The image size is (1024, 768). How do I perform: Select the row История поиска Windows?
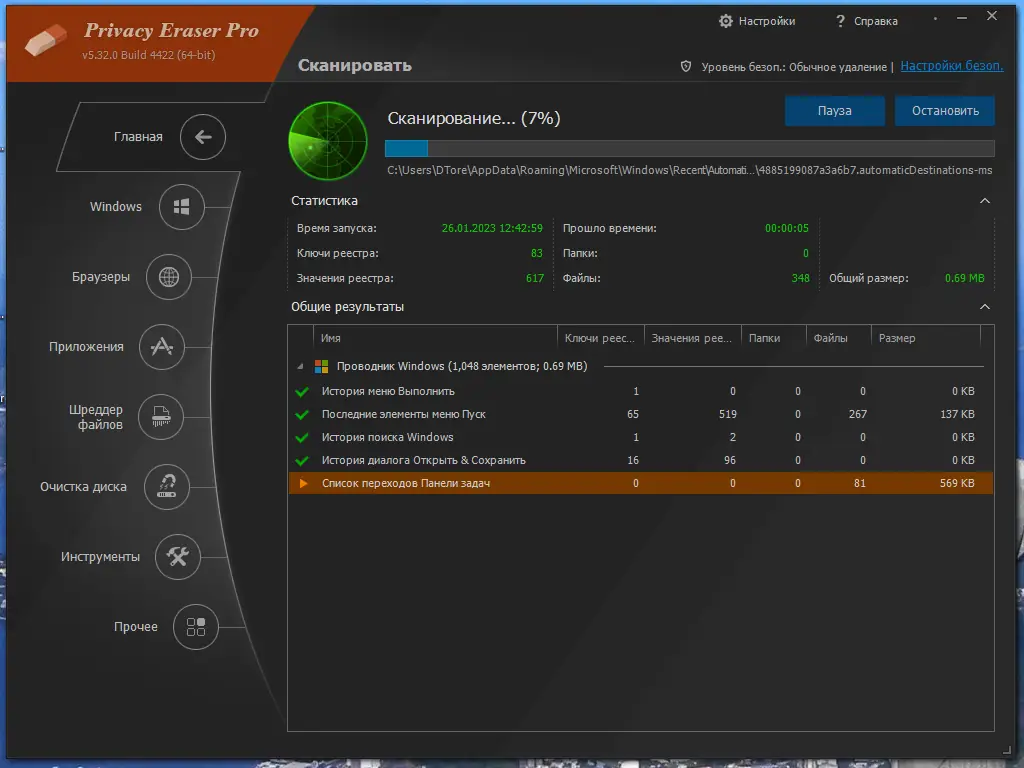pos(641,437)
